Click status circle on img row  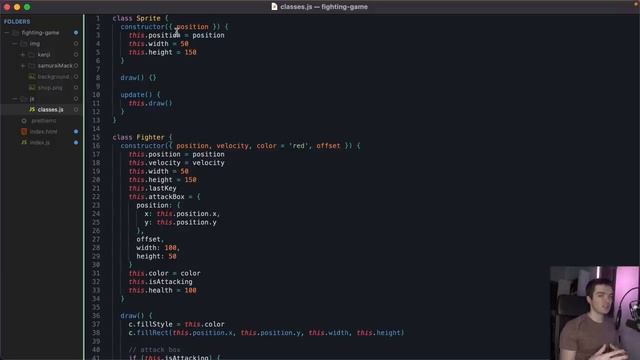[x=76, y=44]
